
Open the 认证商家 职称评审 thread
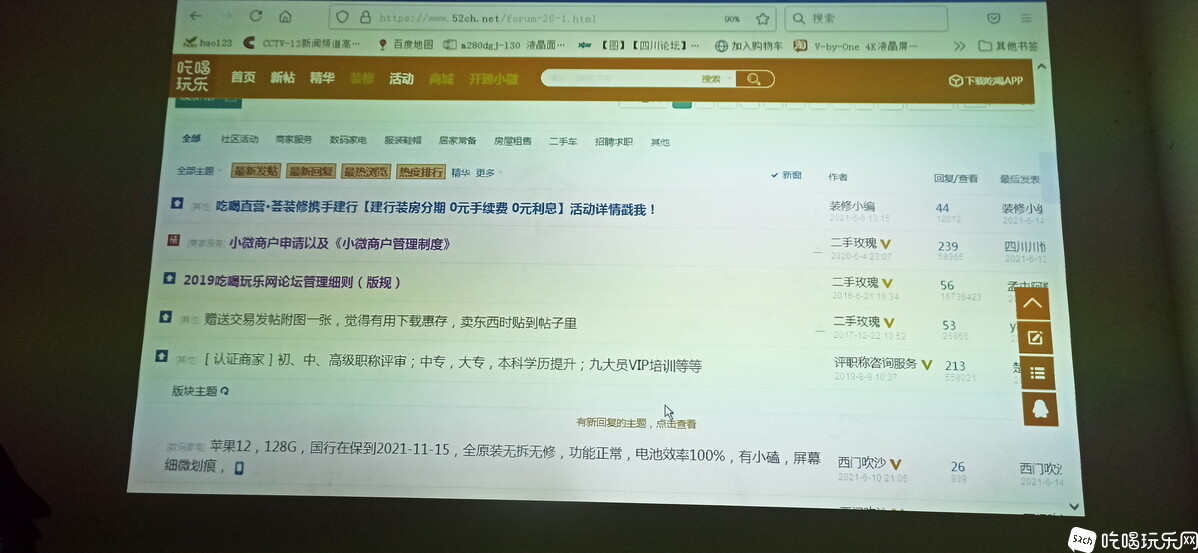(452, 364)
